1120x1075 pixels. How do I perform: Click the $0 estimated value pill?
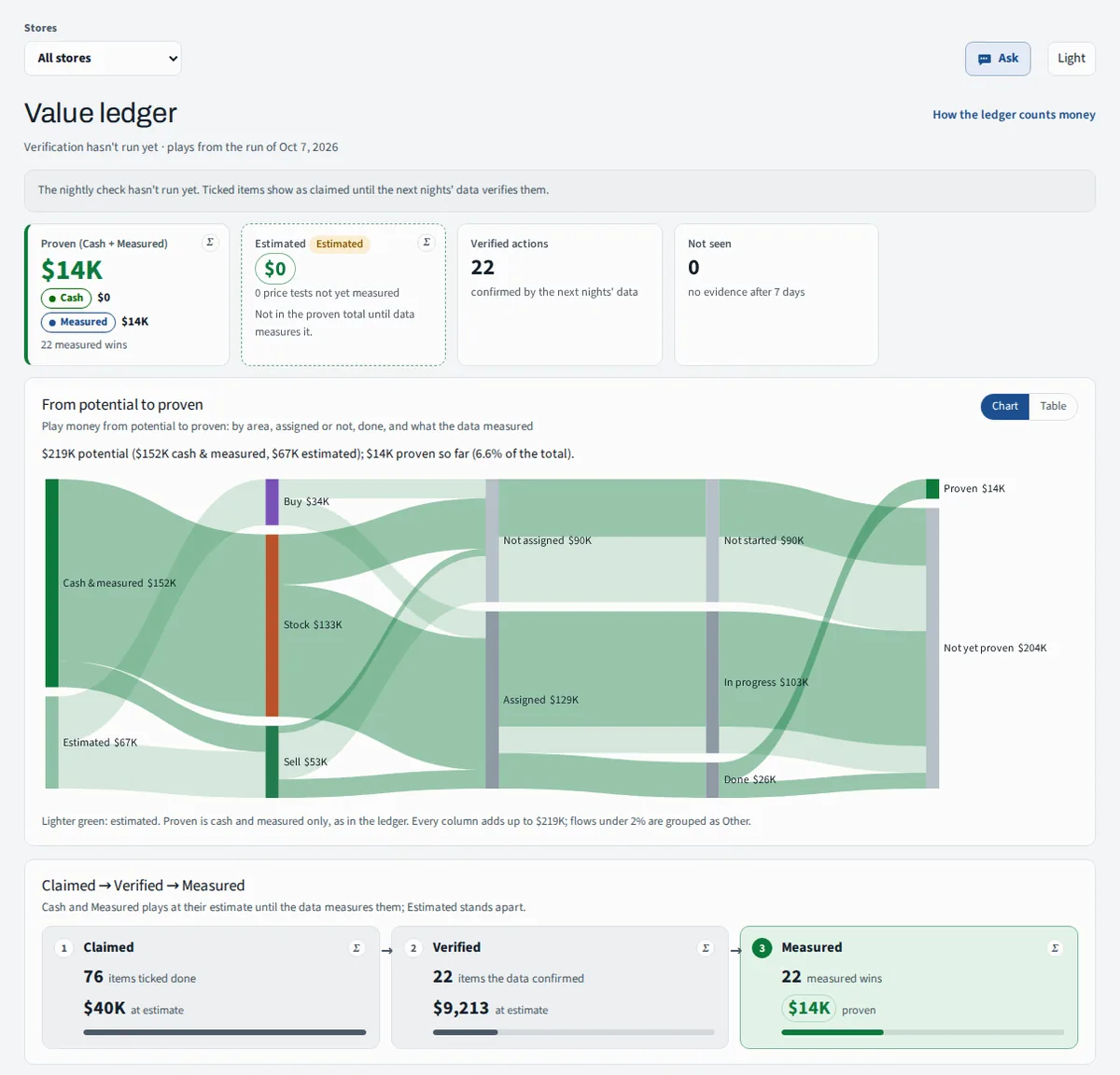coord(275,269)
